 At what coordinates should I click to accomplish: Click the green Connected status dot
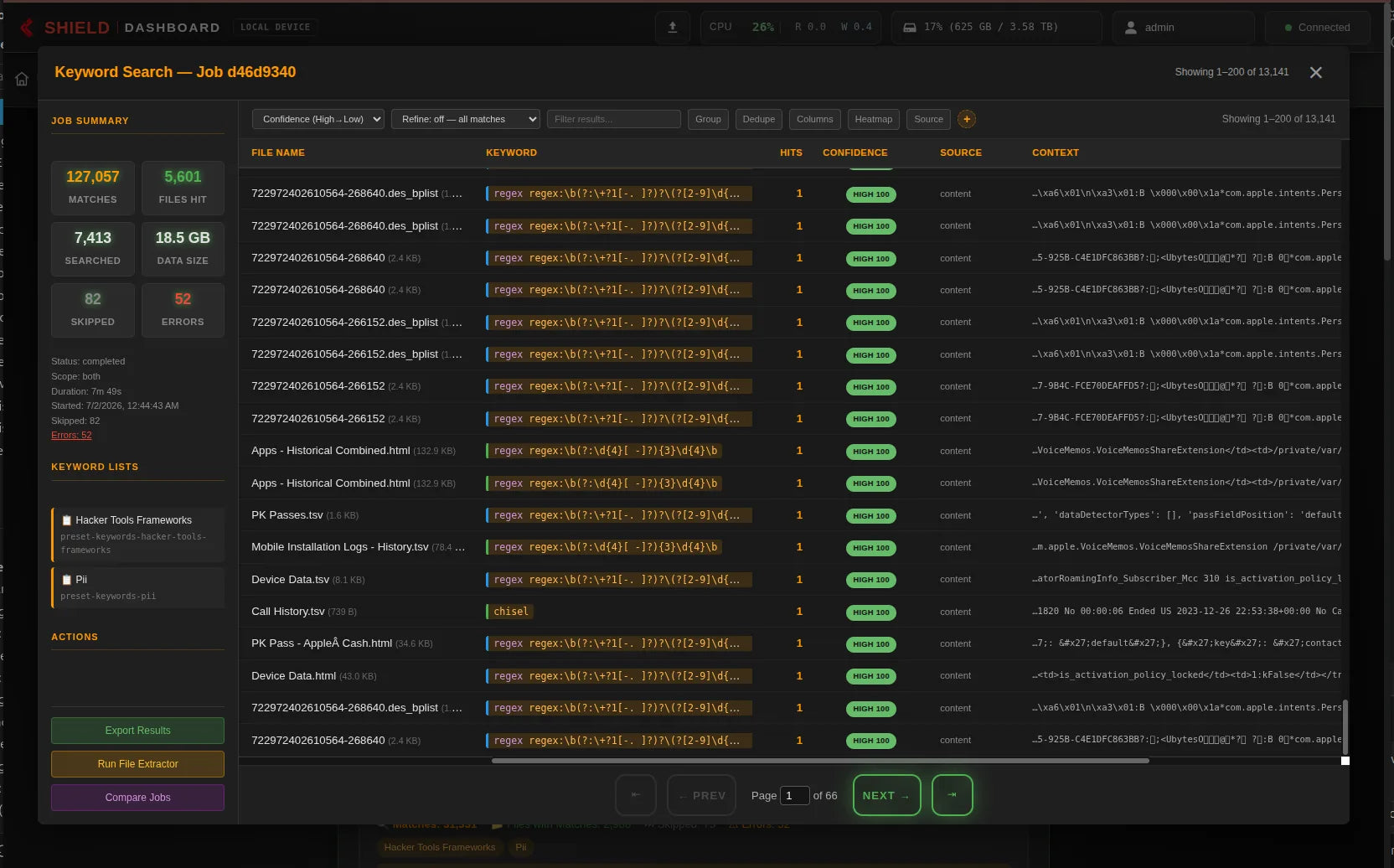[1288, 28]
